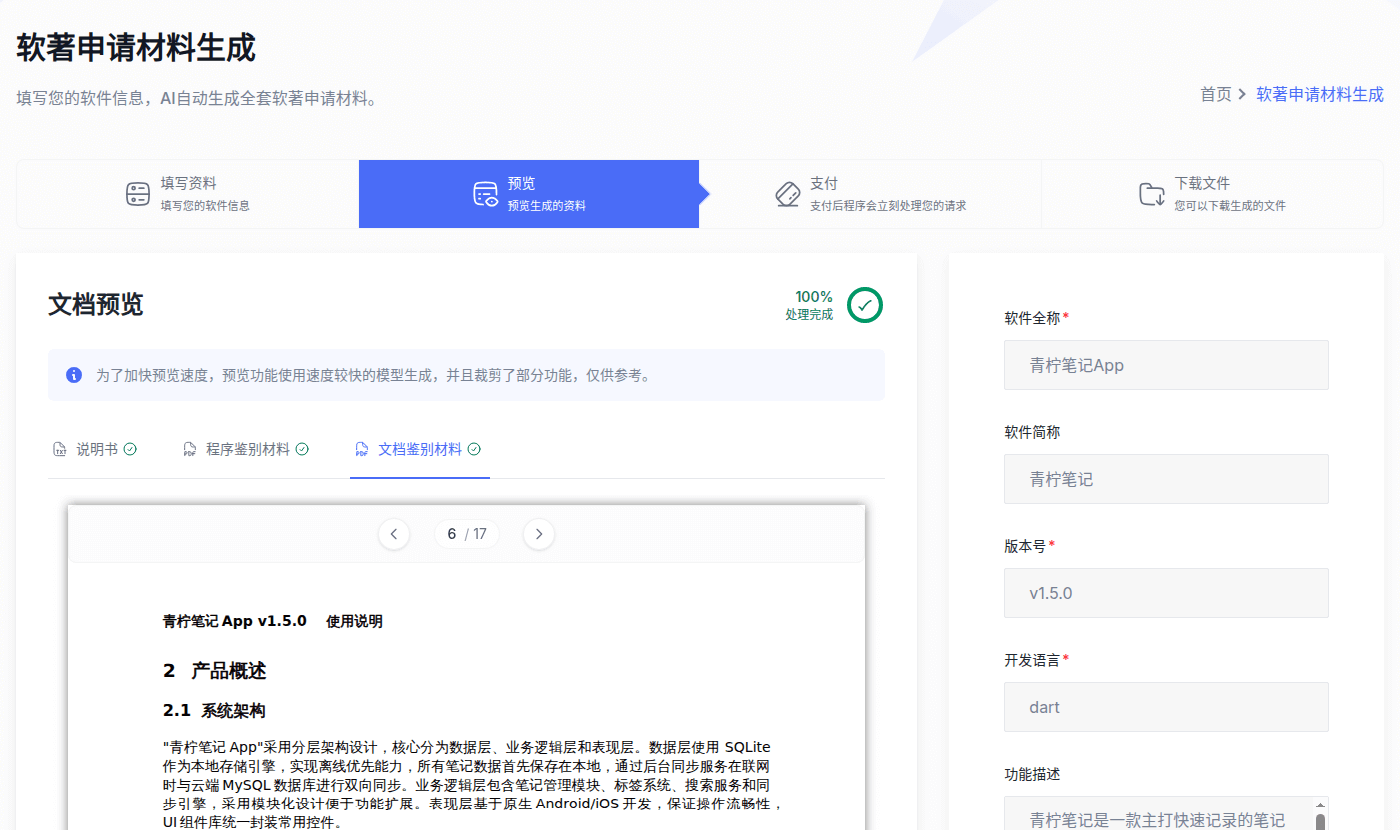Click the 青柠笔记 App v1.5.0 document header
This screenshot has width=1400, height=830.
pyautogui.click(x=235, y=621)
